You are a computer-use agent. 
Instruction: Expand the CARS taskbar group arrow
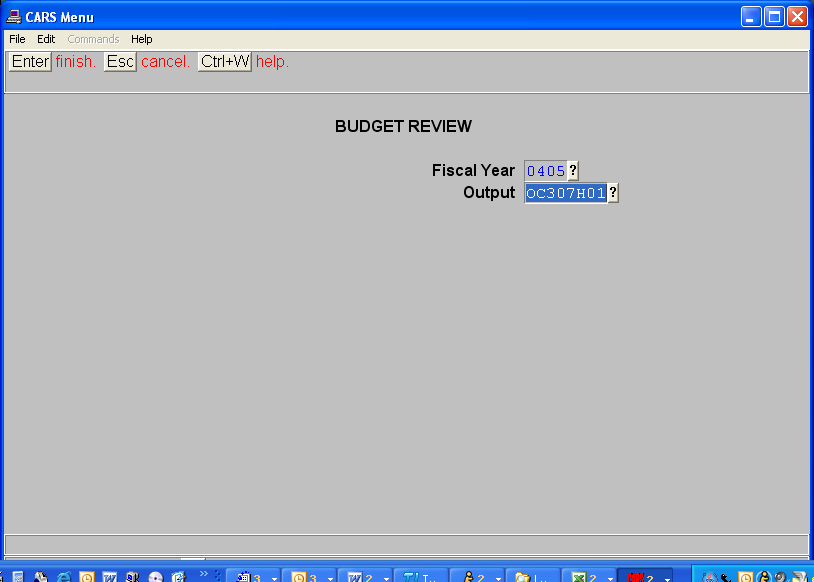666,578
